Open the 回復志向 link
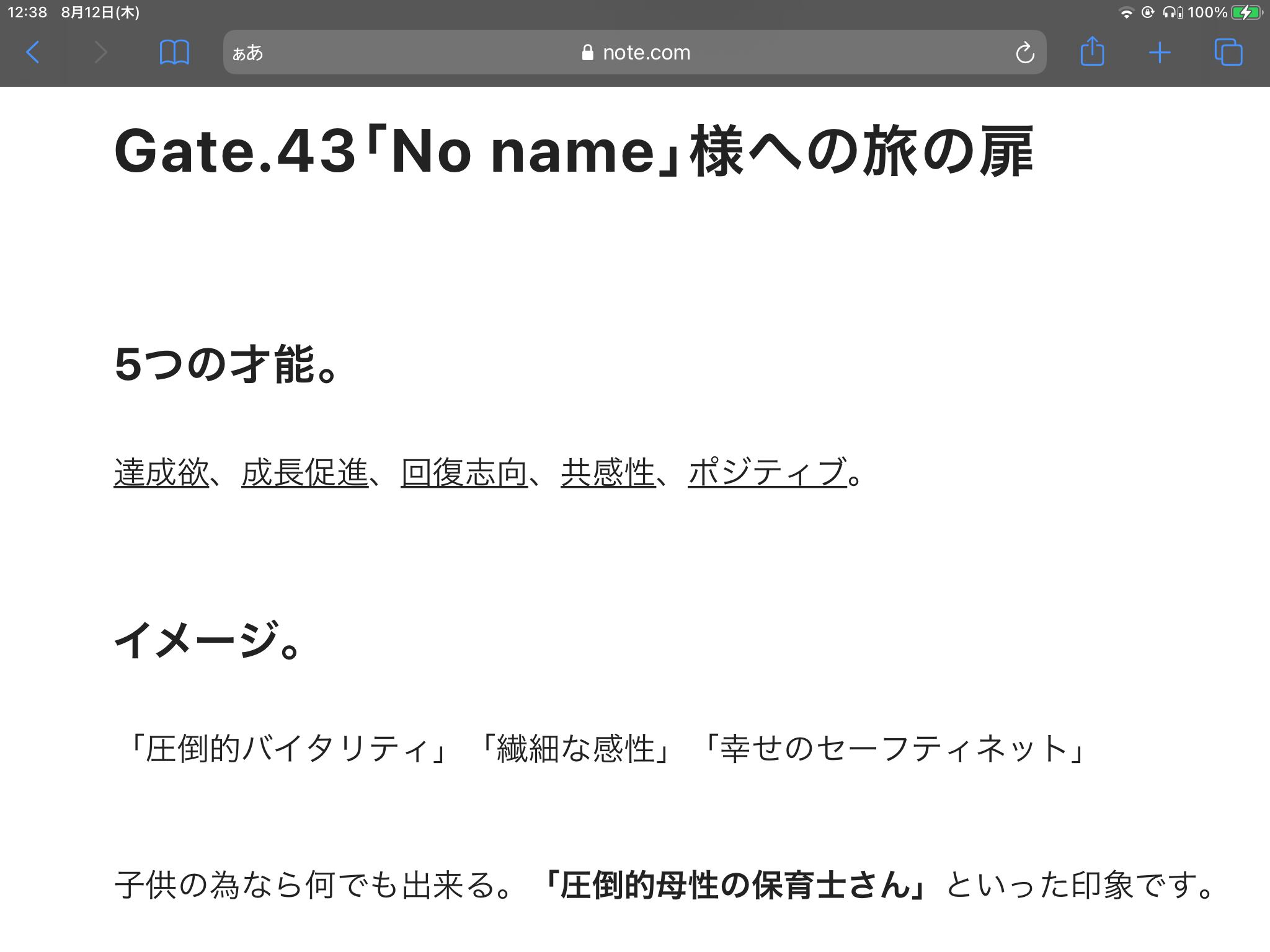Screen dimensions: 1270x952 [464, 473]
